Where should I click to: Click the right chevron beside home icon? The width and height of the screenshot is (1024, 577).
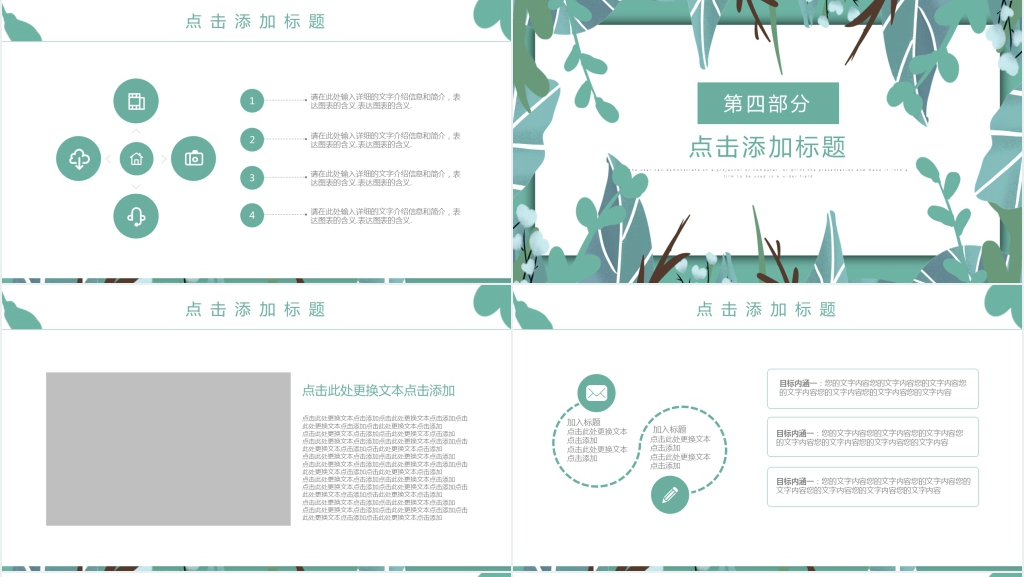pyautogui.click(x=165, y=158)
